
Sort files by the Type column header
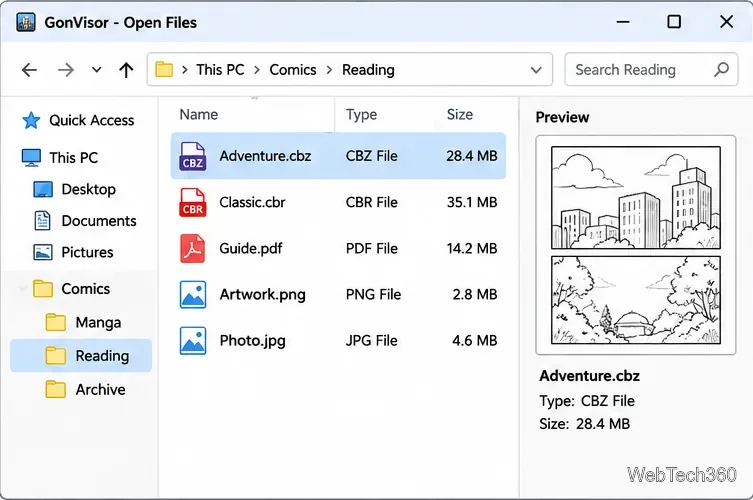point(361,115)
